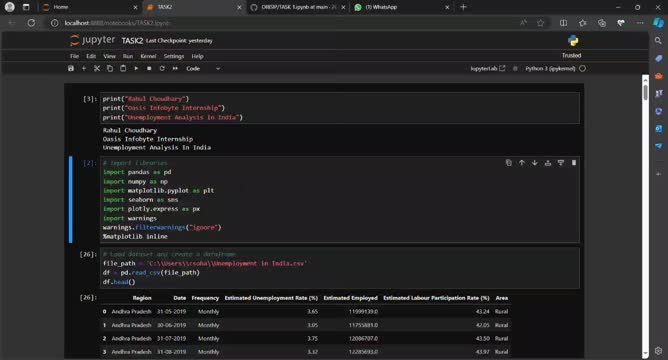Open a new browser tab

pyautogui.click(x=464, y=7)
